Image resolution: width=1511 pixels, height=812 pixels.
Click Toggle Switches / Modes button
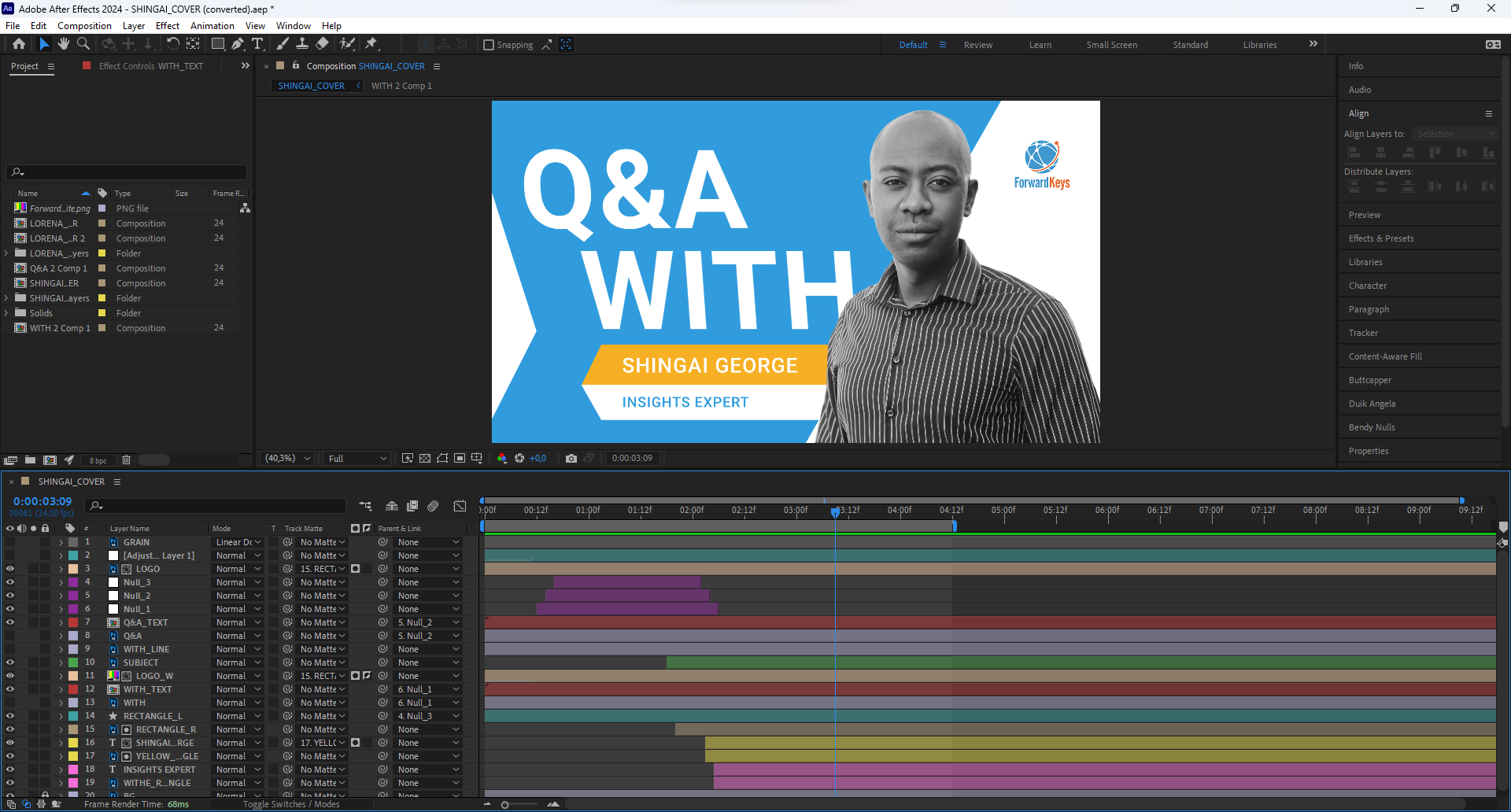click(291, 804)
